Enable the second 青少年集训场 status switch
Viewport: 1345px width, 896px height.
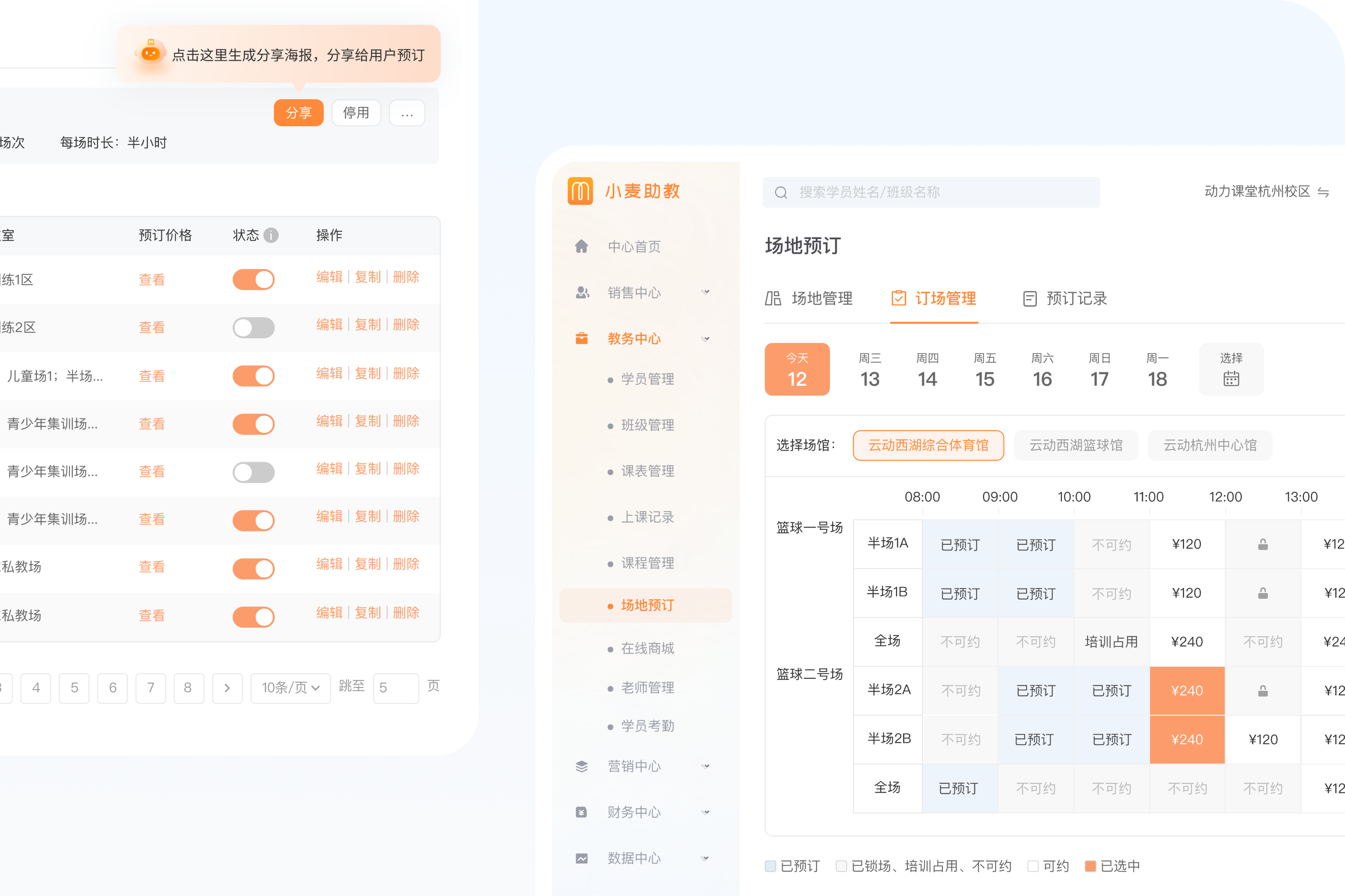pos(254,473)
